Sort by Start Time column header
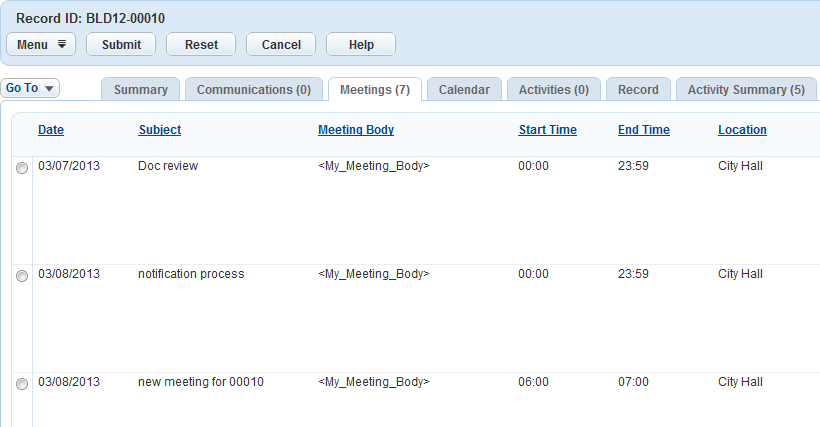 [x=547, y=130]
